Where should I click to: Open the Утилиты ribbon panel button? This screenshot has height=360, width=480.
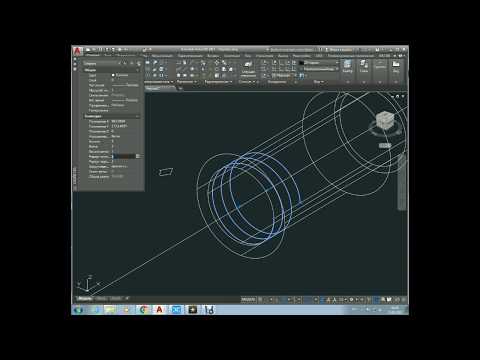point(364,67)
